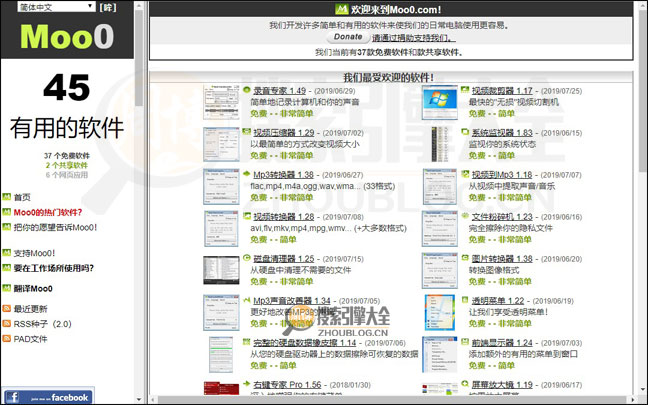Open the 请通过捐助支持我们 link

coord(413,38)
